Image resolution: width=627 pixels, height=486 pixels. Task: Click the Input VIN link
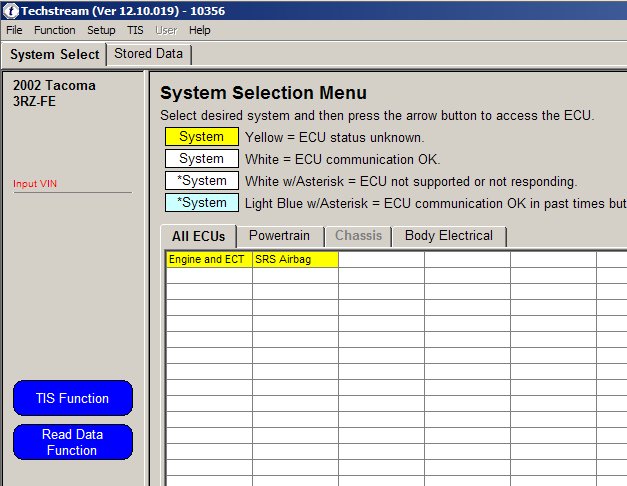pos(35,184)
